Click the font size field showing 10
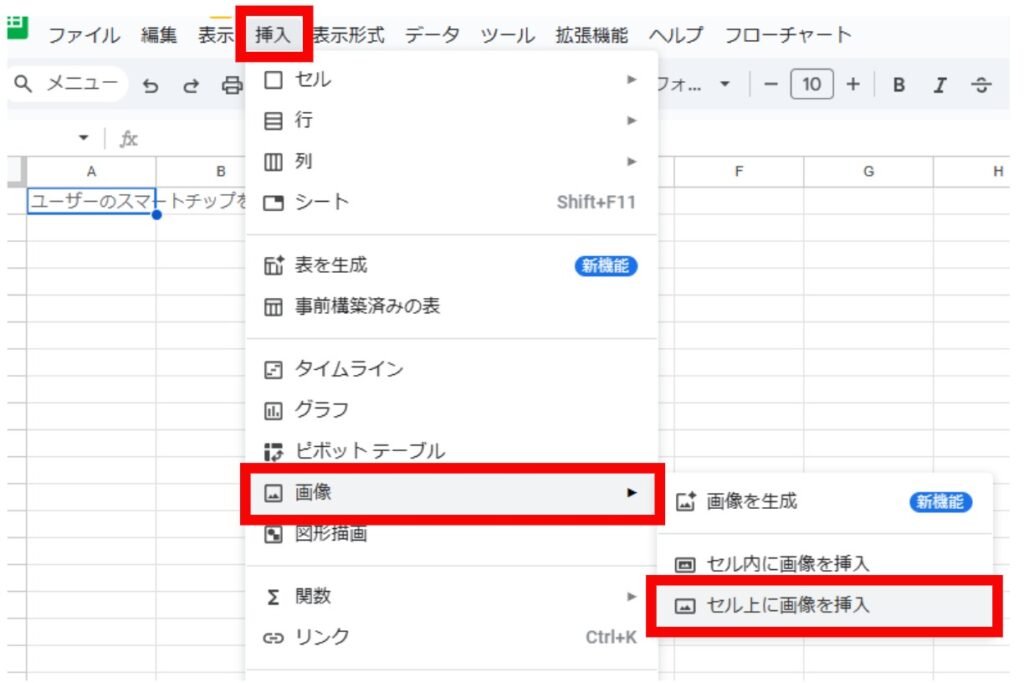The image size is (1024, 683). click(x=811, y=86)
